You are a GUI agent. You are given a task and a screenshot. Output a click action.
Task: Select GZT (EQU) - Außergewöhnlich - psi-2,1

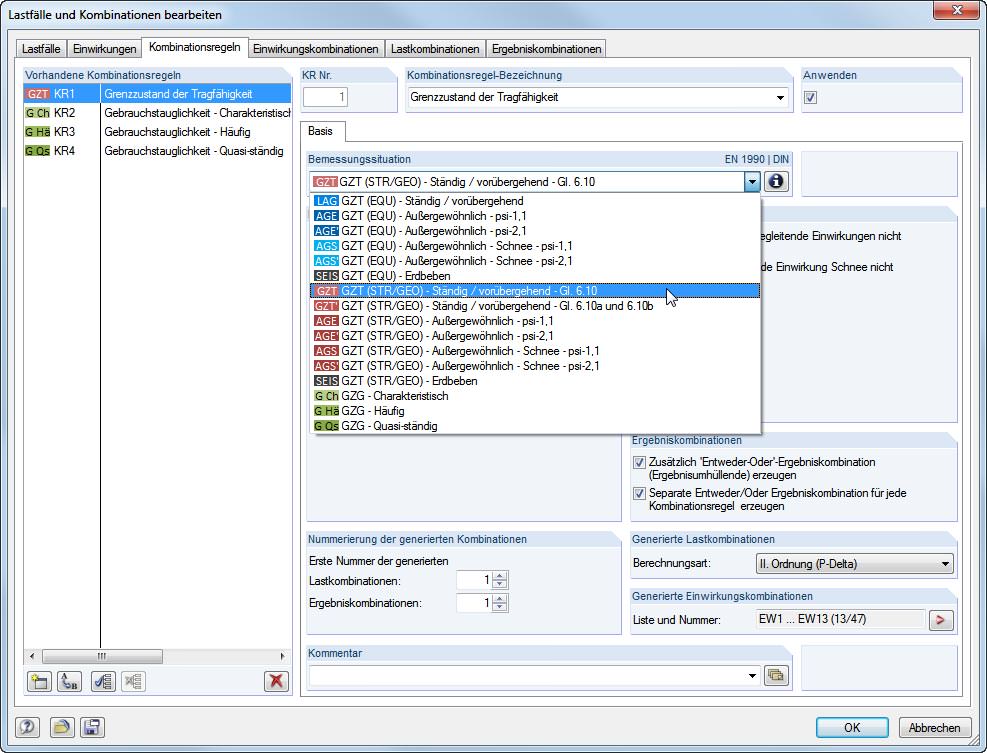(535, 230)
